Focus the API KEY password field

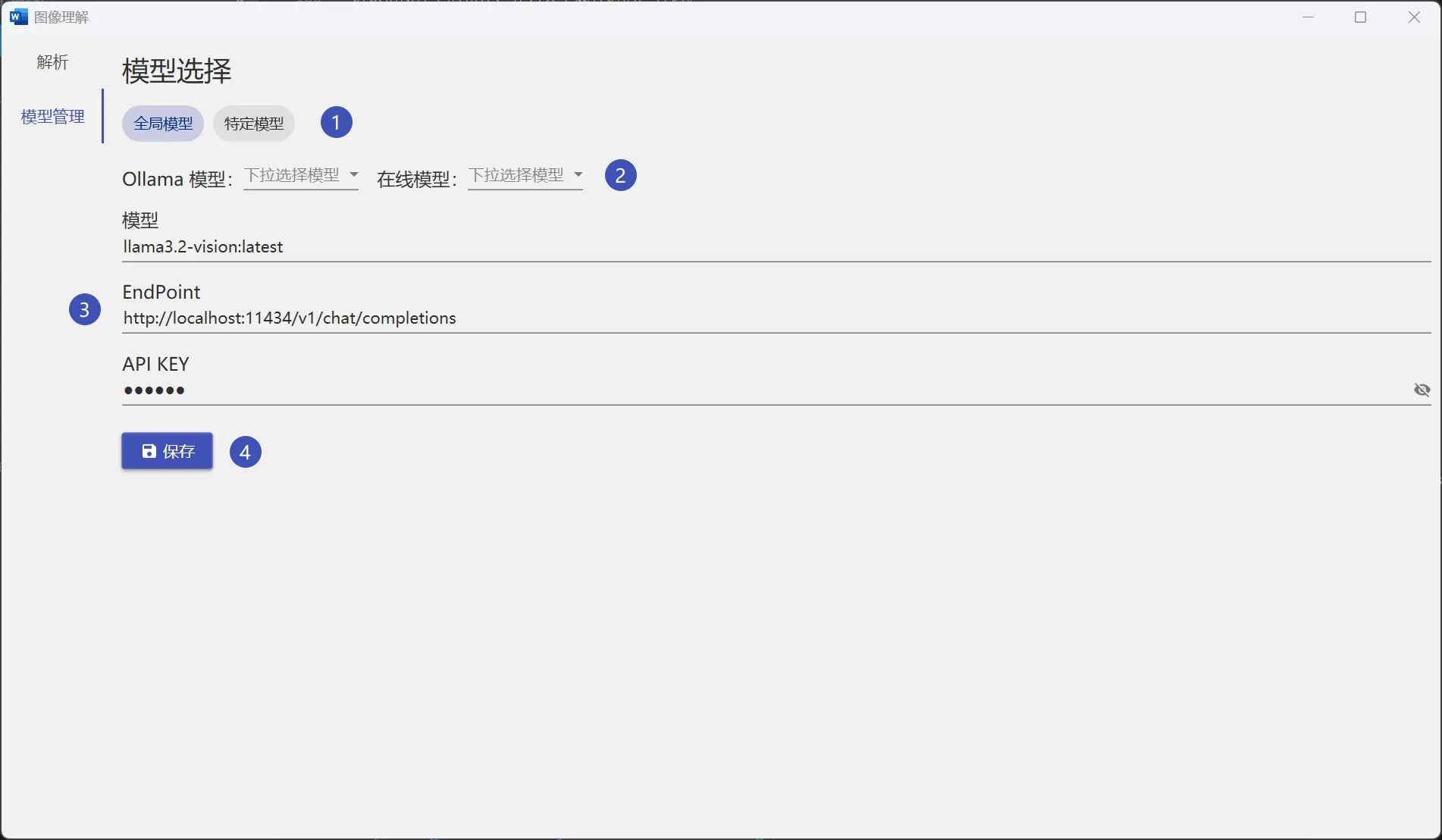pos(758,390)
